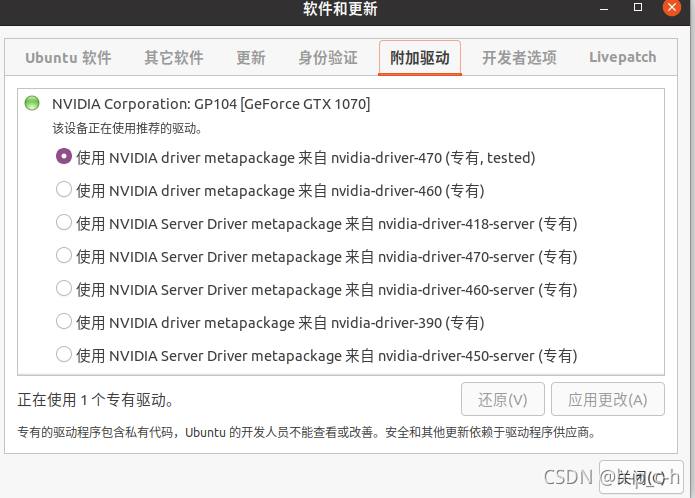Select nvidia-driver-418-server radio option

point(64,222)
